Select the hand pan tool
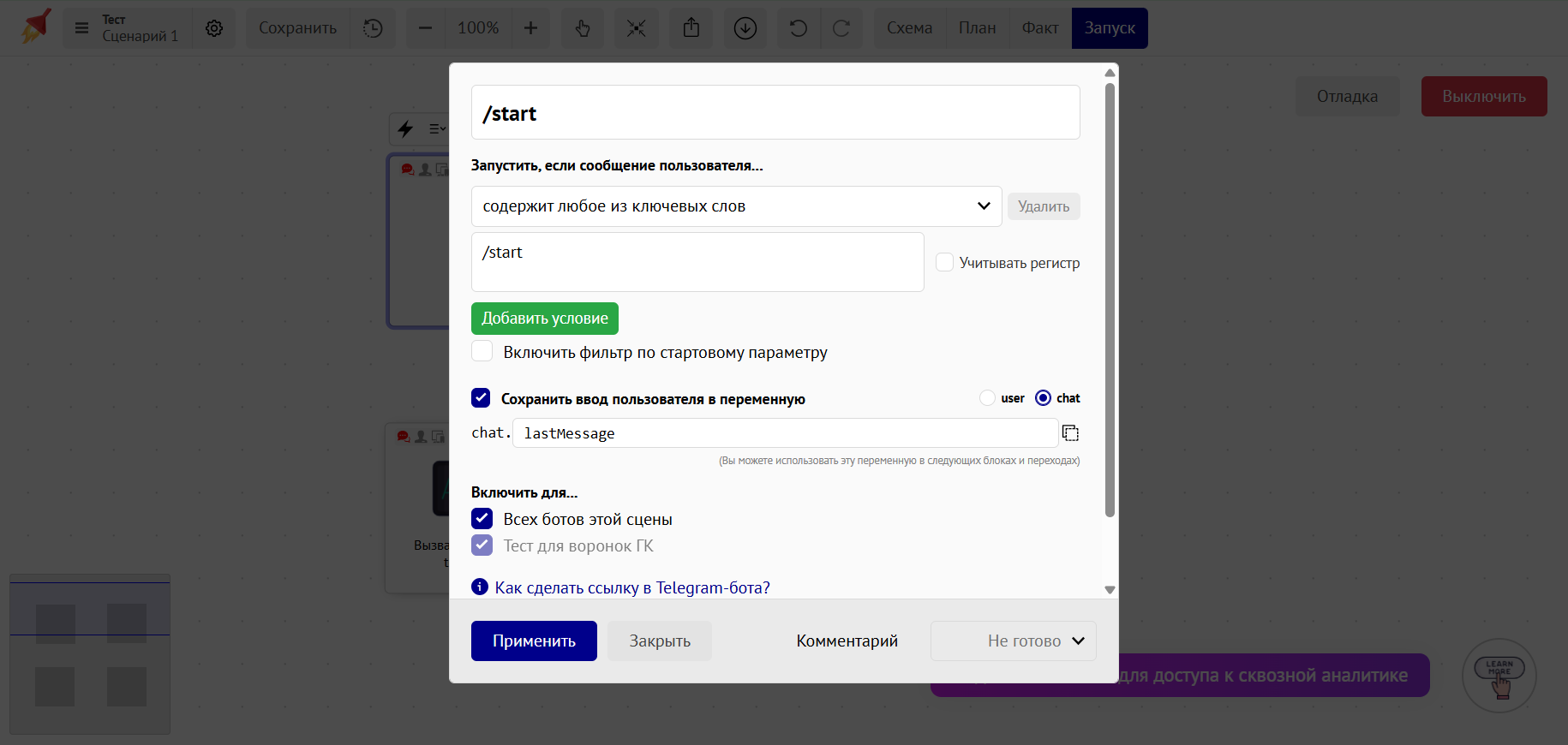Screen dimensions: 1568x745 tap(583, 28)
